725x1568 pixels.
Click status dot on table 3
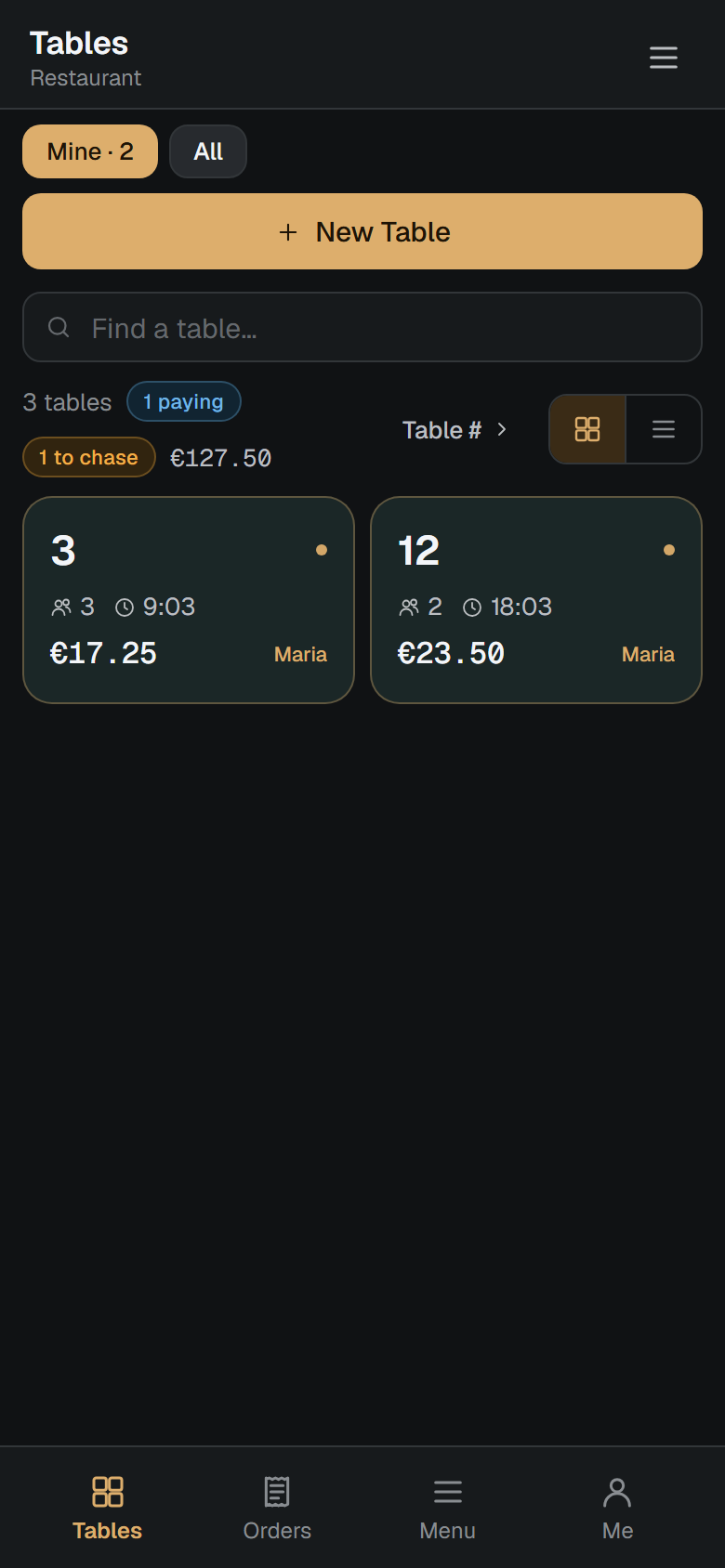tap(322, 550)
